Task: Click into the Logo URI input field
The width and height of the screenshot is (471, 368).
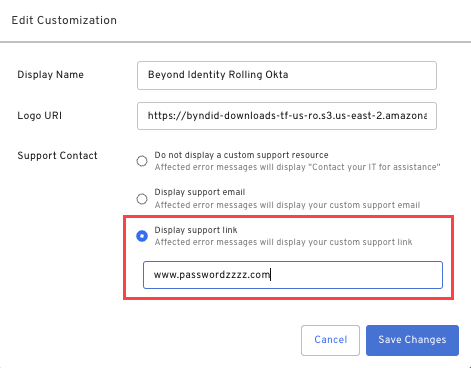Action: [x=287, y=116]
